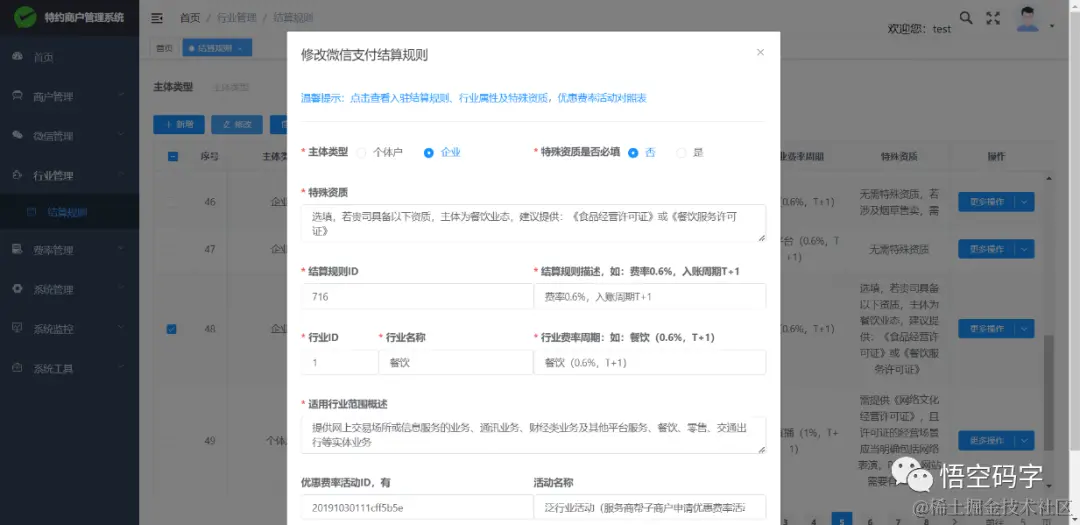
Task: Select the 企业 radio option
Action: pos(442,153)
